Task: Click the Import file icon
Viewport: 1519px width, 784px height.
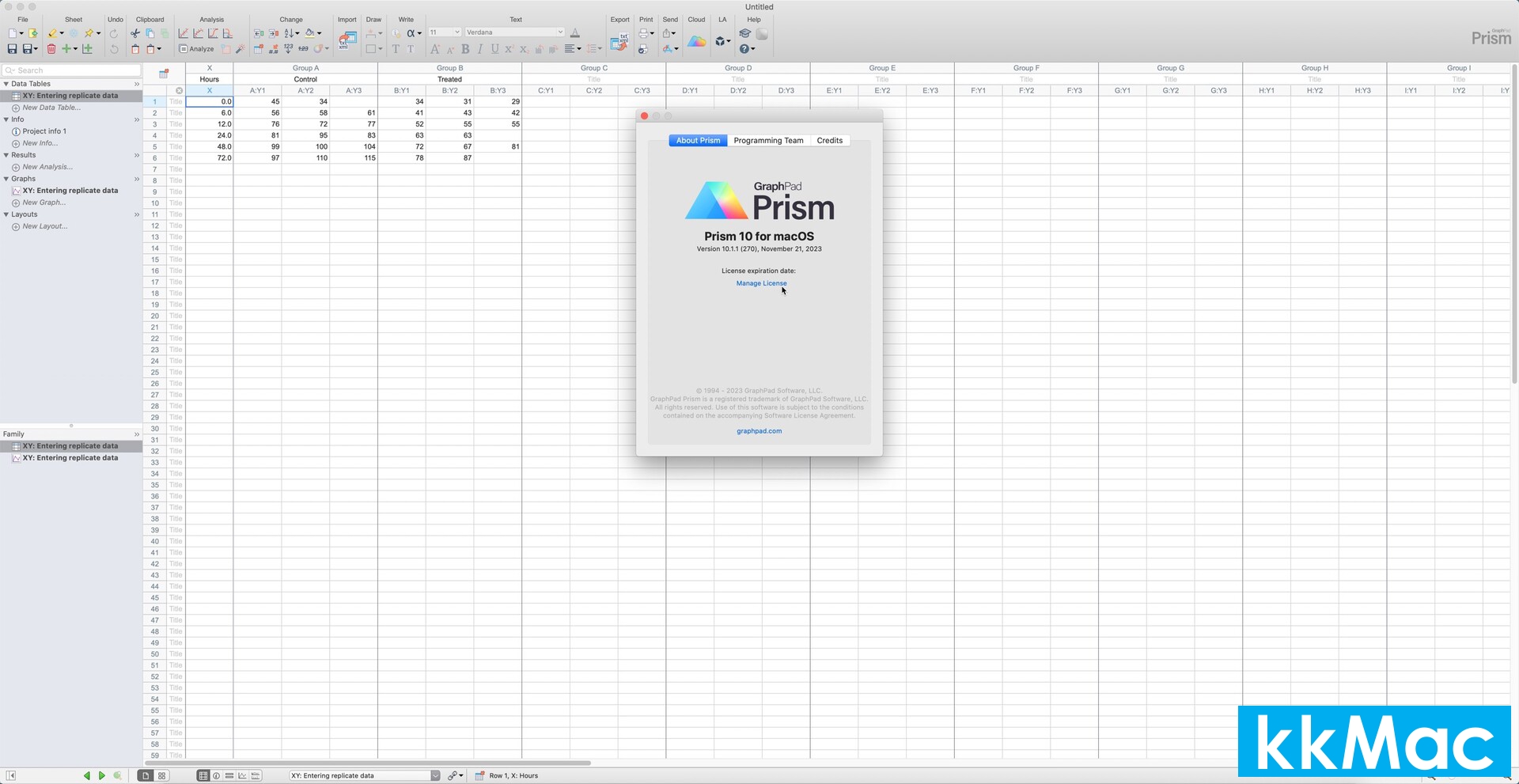Action: (x=347, y=40)
